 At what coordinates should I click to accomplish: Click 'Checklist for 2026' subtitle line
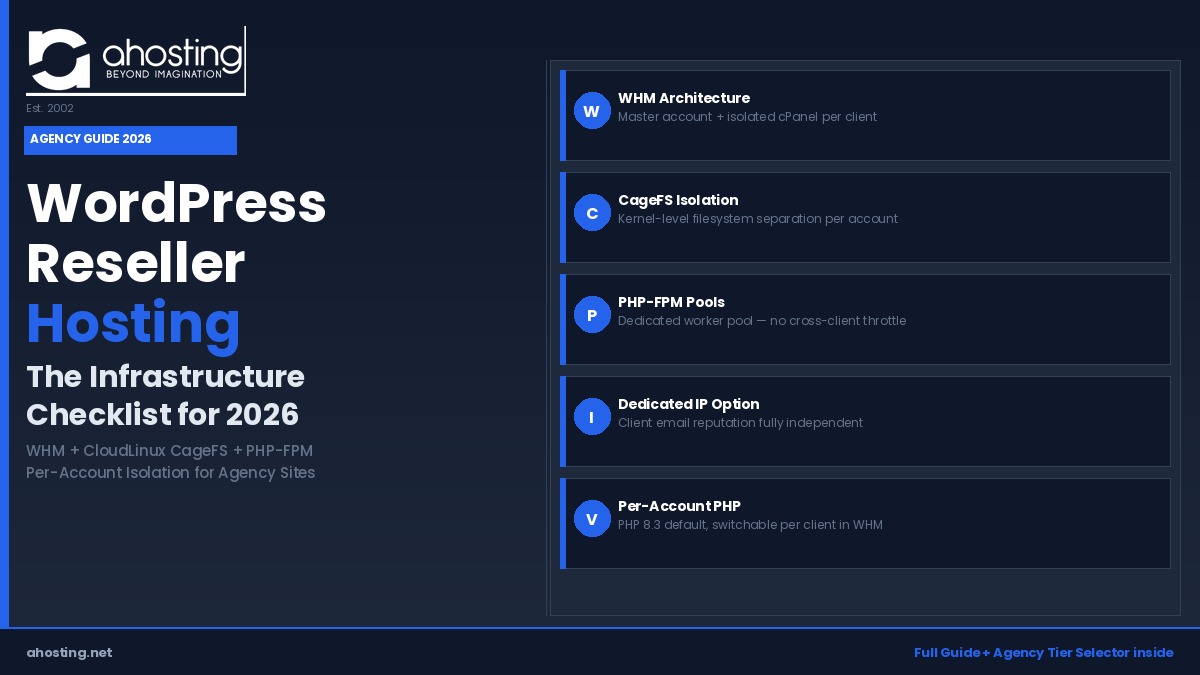(x=162, y=414)
